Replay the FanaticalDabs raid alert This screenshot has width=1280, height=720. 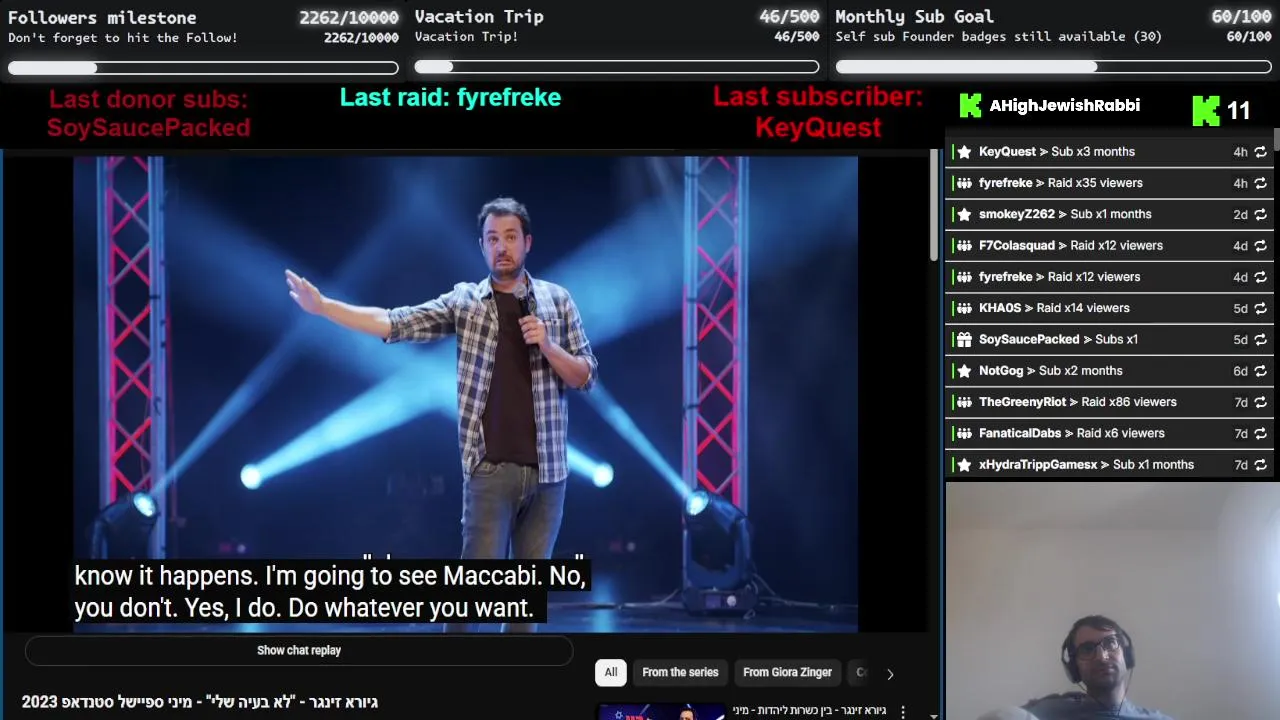(x=1260, y=433)
